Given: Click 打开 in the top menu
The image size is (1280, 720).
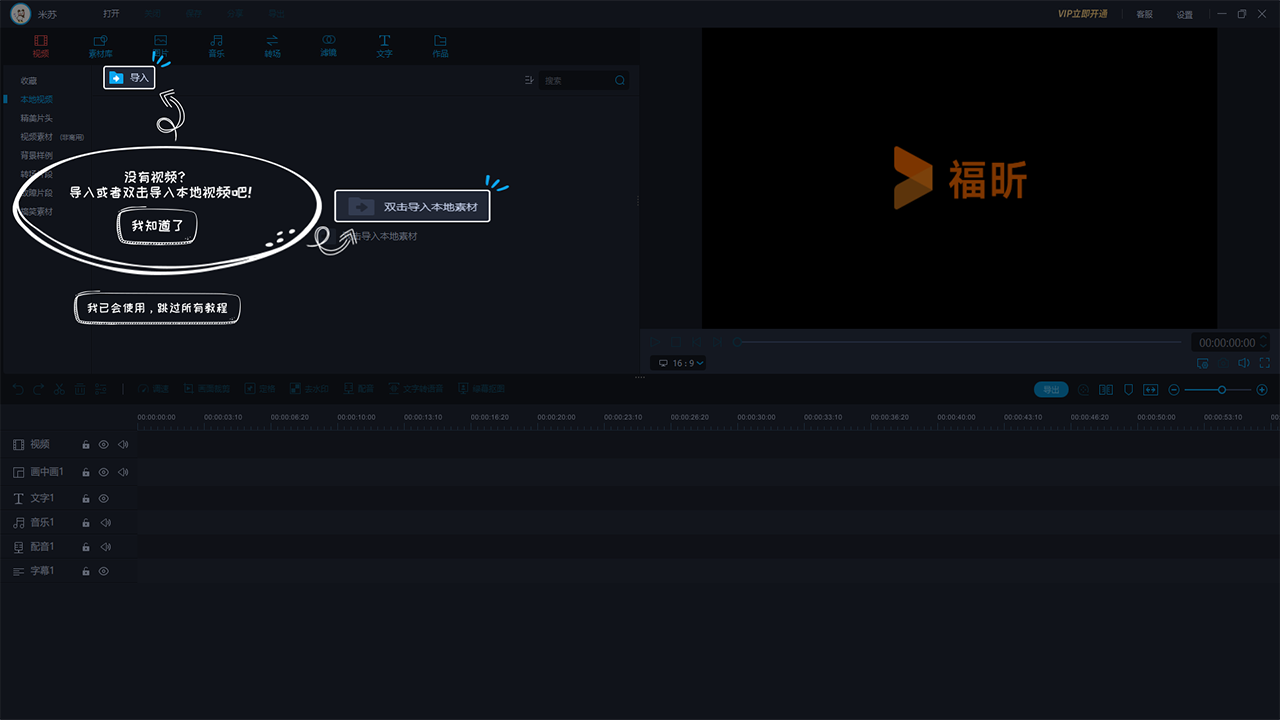Looking at the screenshot, I should [x=111, y=14].
